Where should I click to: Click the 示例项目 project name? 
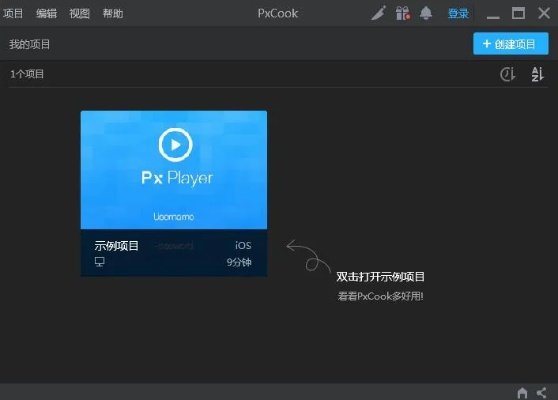[116, 246]
